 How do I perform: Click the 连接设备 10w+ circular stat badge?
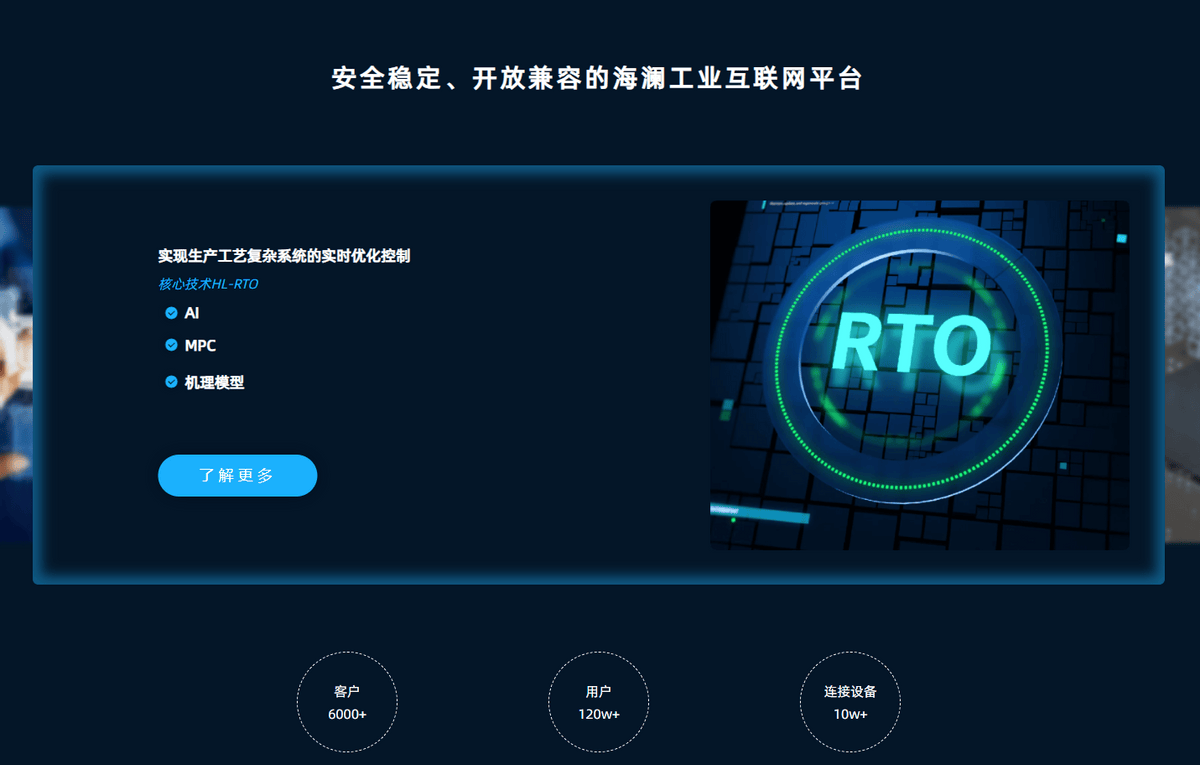(850, 702)
